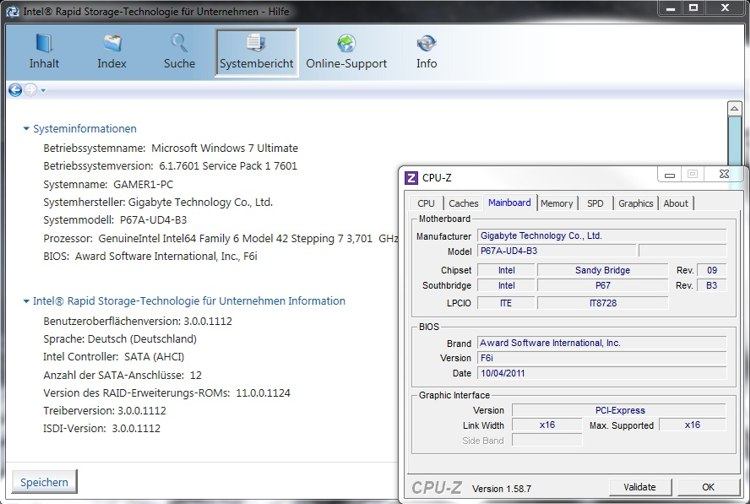
Task: Click Benutzeroberflächenversion 3.0.0.1112 line
Action: [x=138, y=321]
